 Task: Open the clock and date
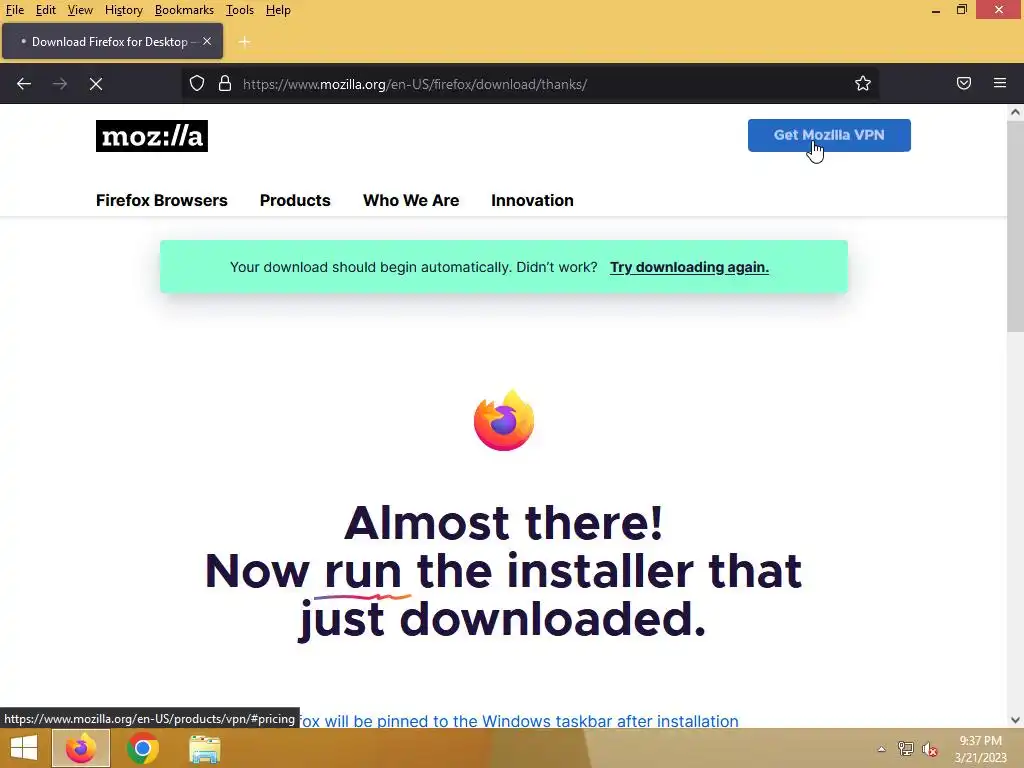(980, 749)
